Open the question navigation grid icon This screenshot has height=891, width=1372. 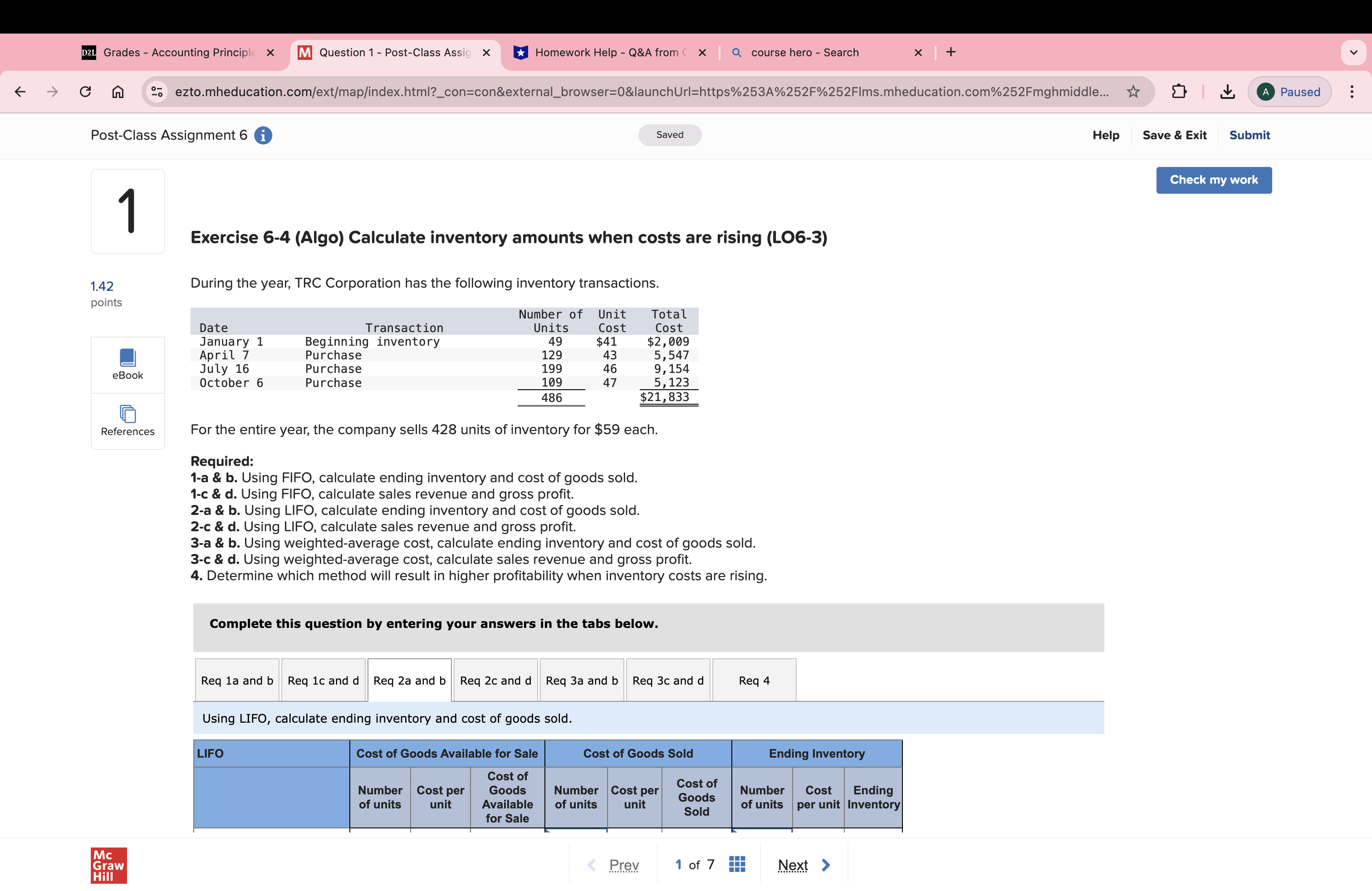(736, 864)
